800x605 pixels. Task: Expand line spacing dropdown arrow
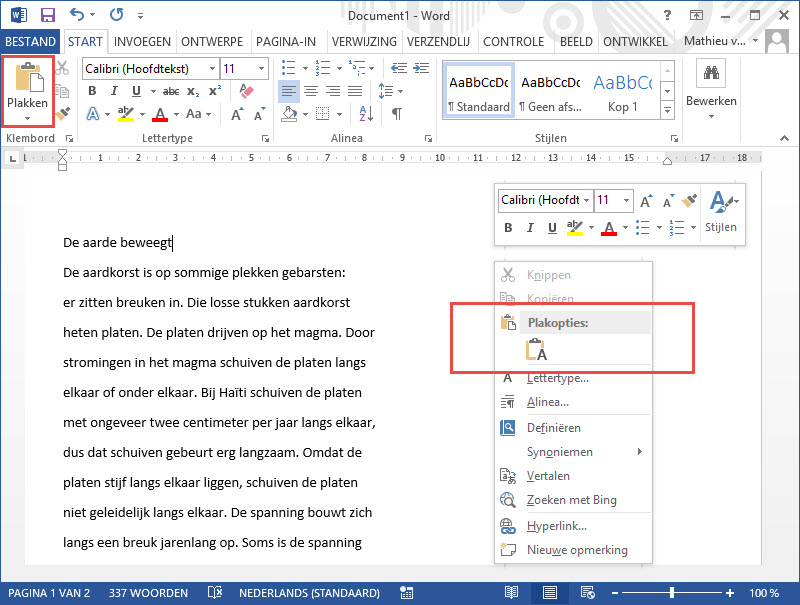(x=400, y=91)
